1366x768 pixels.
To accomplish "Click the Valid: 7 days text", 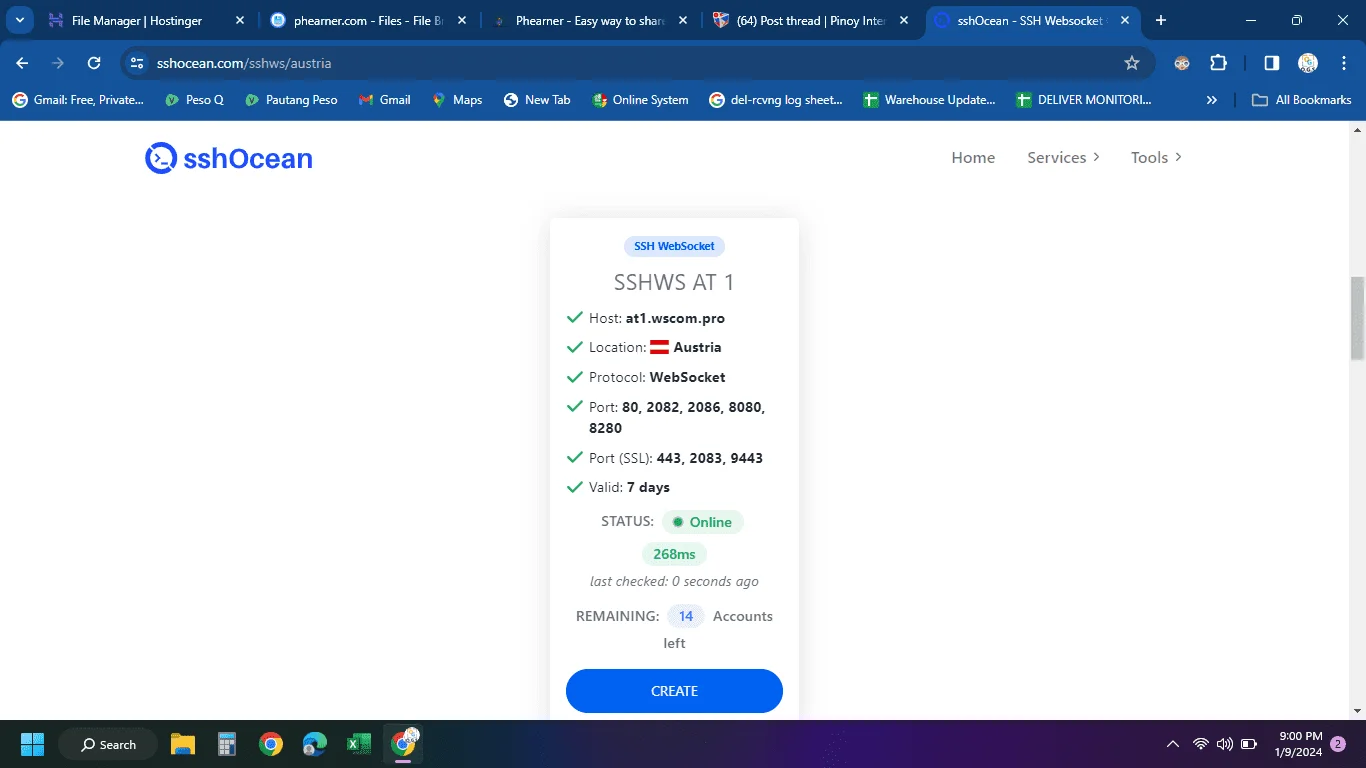I will click(x=629, y=487).
